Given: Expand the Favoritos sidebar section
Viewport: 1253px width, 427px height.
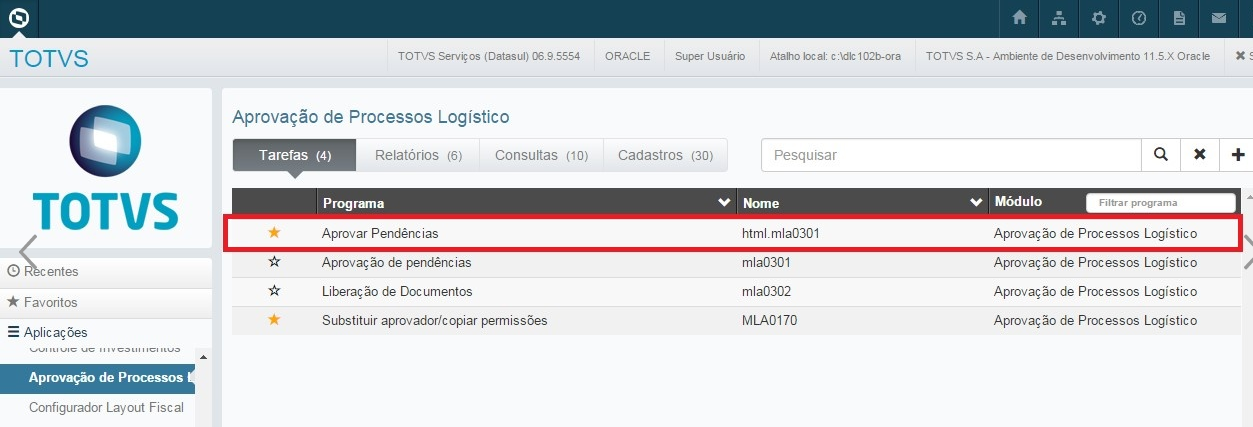Looking at the screenshot, I should pyautogui.click(x=106, y=302).
